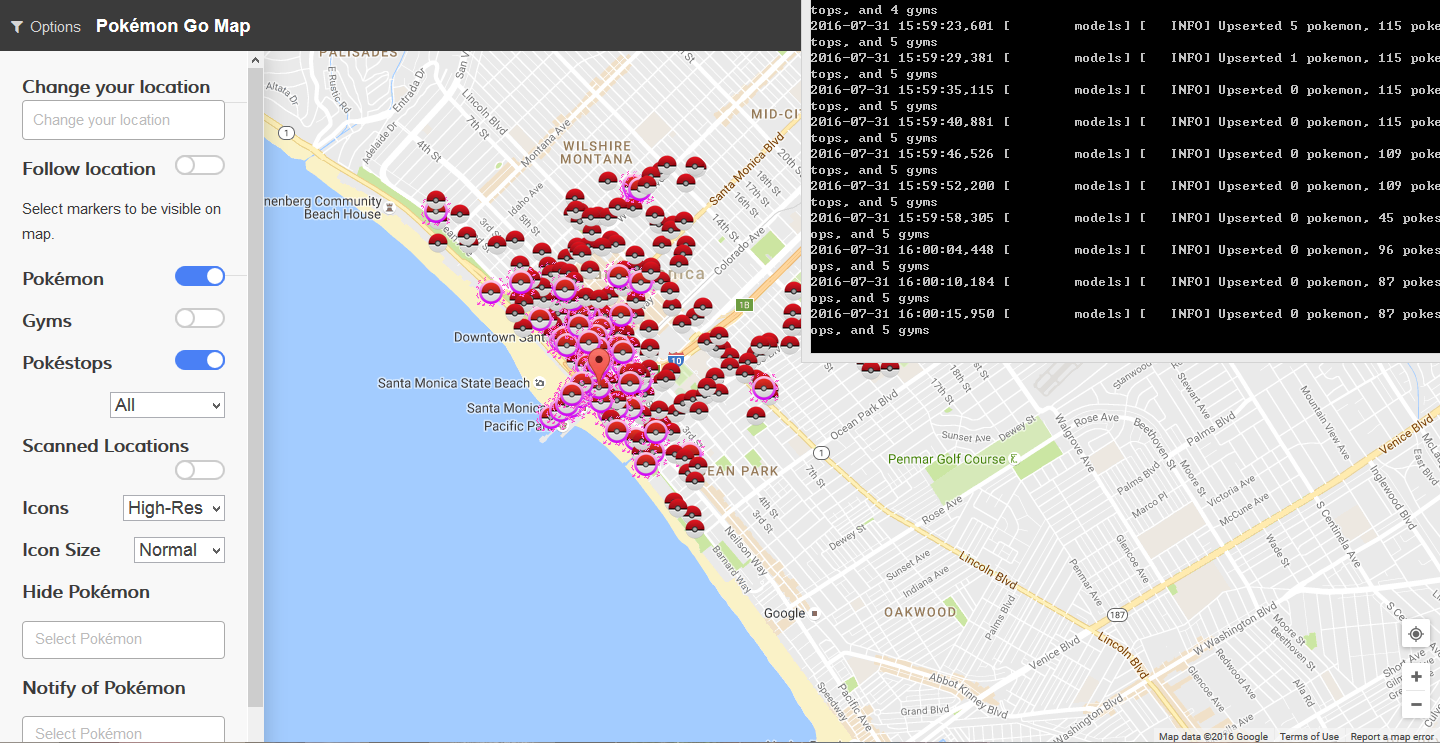Screen dimensions: 1440x743
Task: Enable the Follow location switch
Action: [x=200, y=165]
